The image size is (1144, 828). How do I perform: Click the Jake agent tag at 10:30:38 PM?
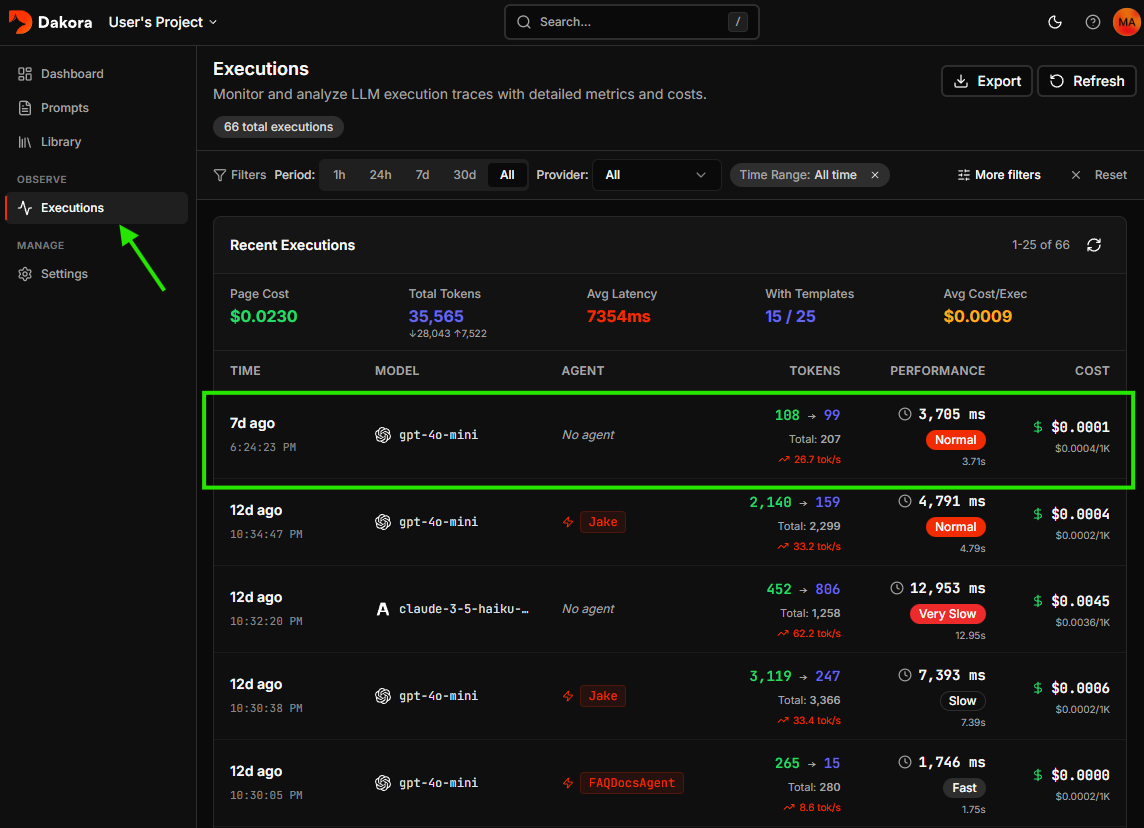coord(603,696)
